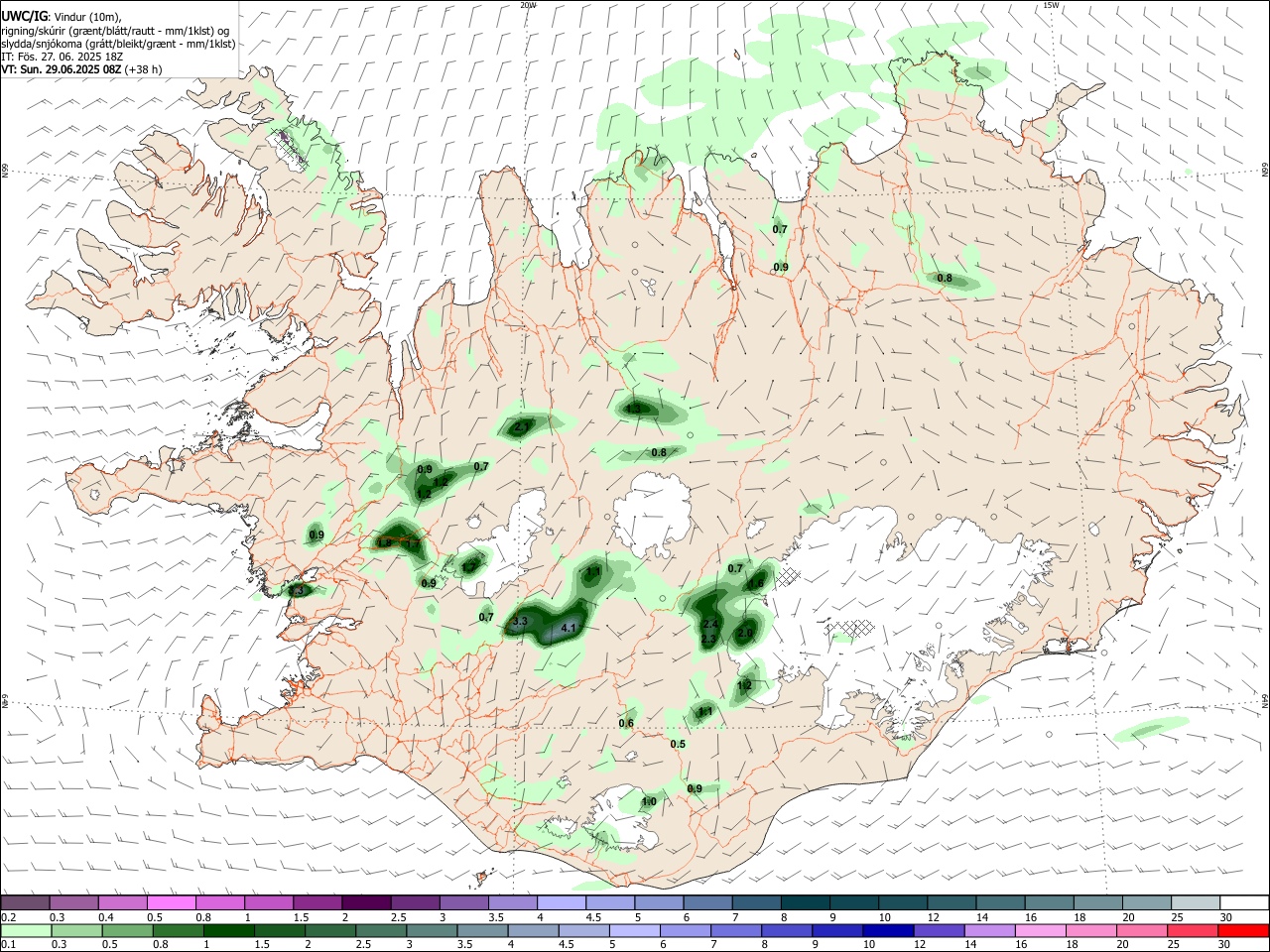1270x952 pixels.
Task: Click the 'VT: Sun. 29.06.2025 08Z' valid time
Action: coord(62,69)
